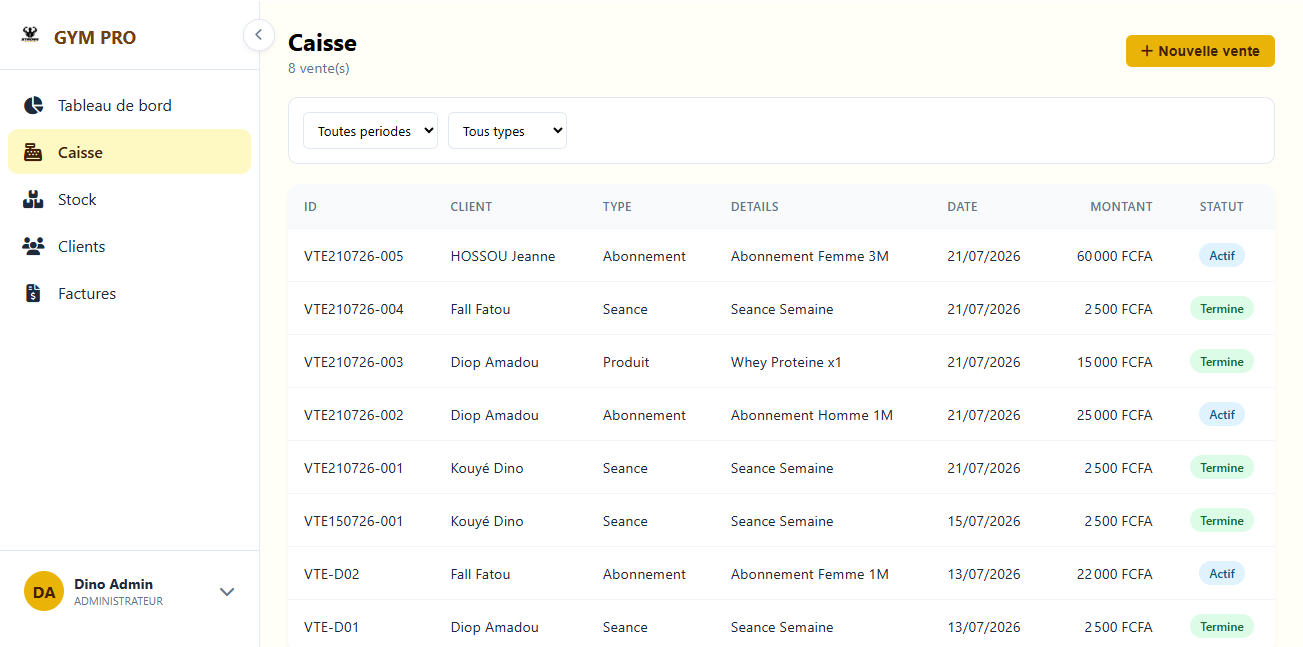Click the Nouvelle vente button

[1200, 51]
